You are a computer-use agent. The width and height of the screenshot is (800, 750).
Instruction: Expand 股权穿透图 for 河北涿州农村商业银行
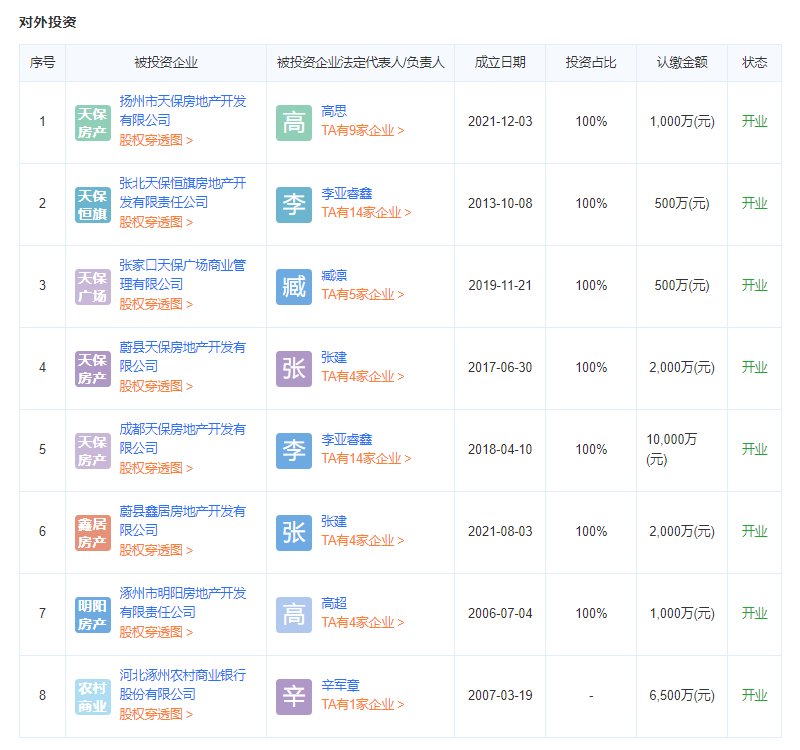tap(156, 714)
